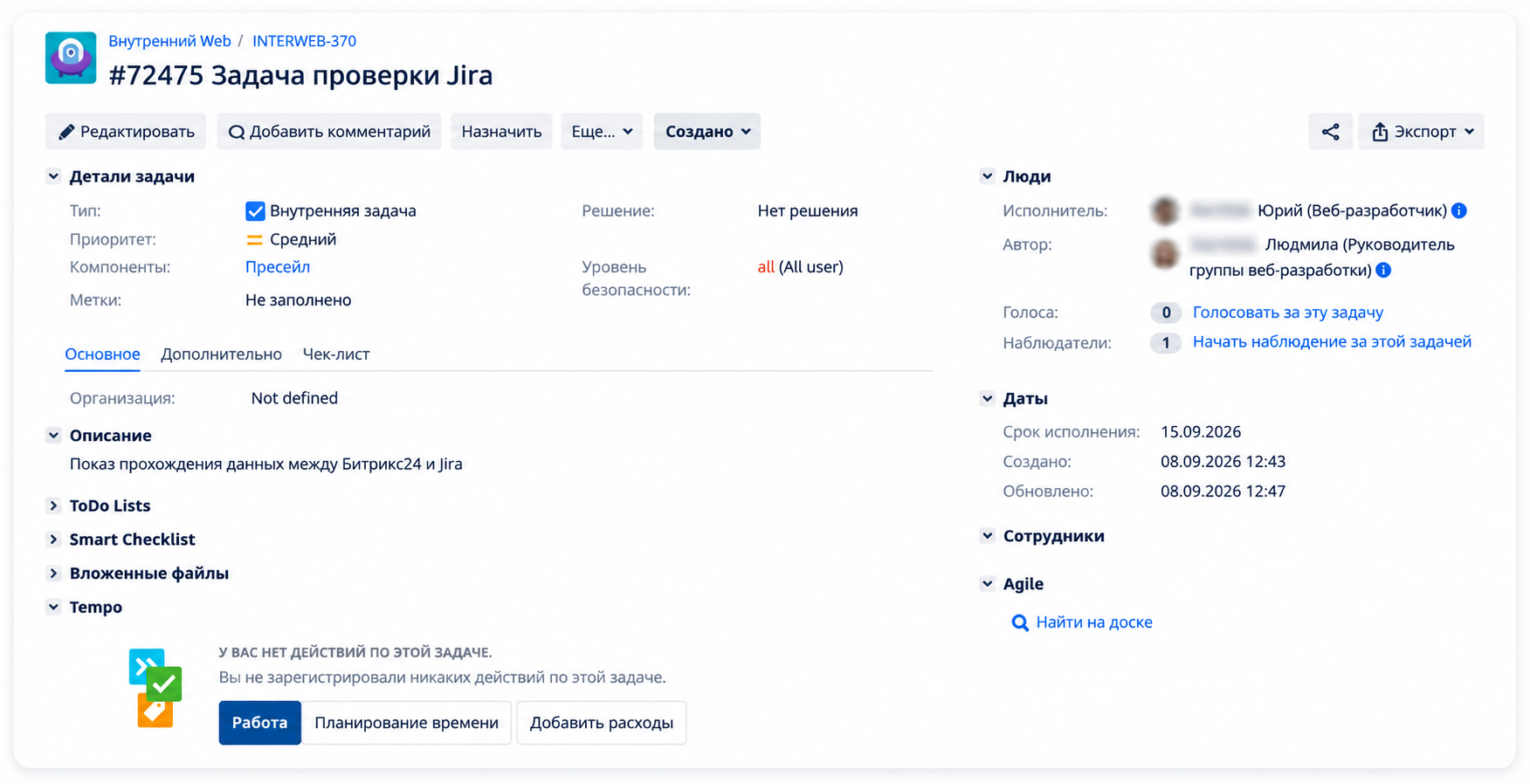The image size is (1530, 784).
Task: Switch to the Чек-лист tab
Action: tap(336, 354)
